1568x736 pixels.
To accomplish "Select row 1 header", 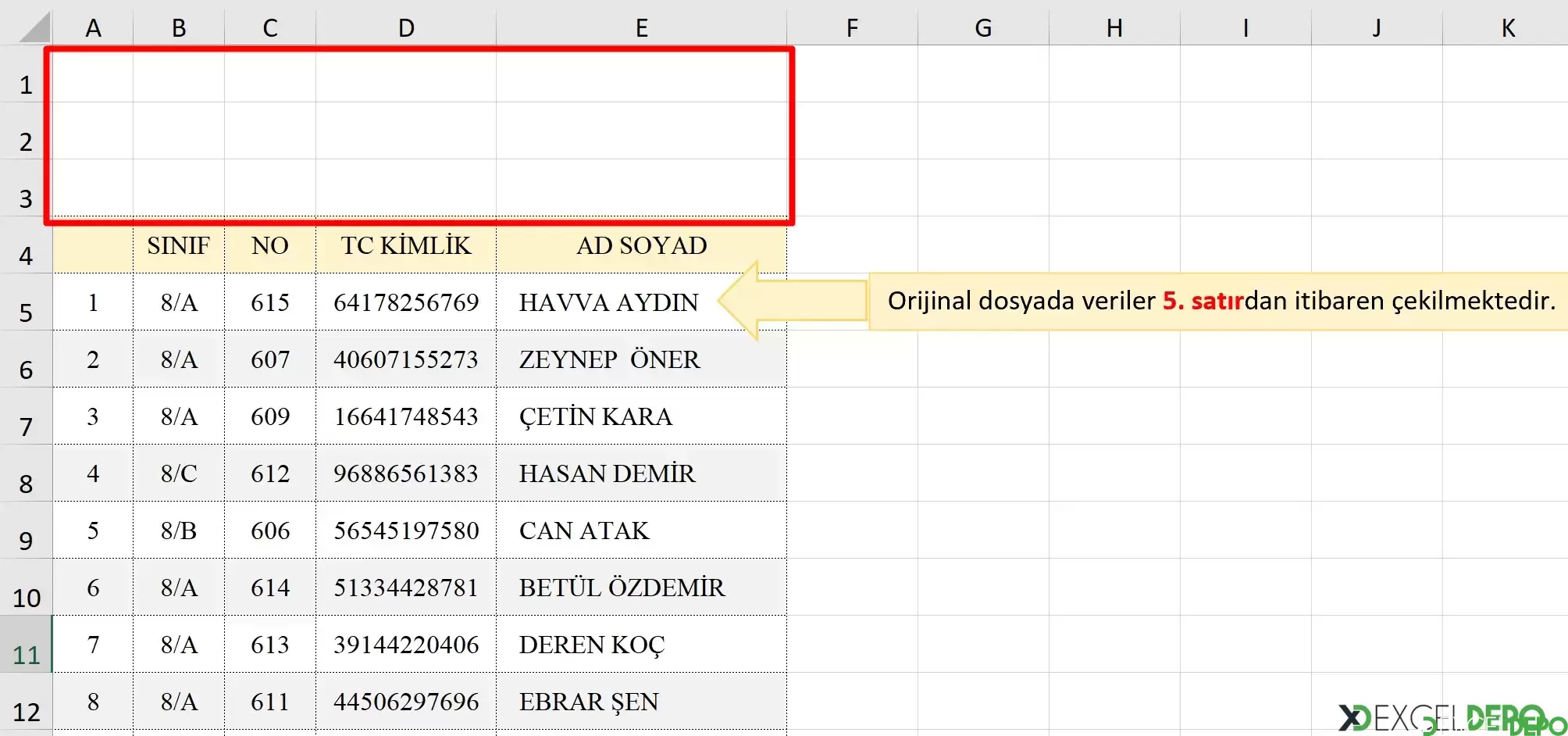I will [x=26, y=73].
